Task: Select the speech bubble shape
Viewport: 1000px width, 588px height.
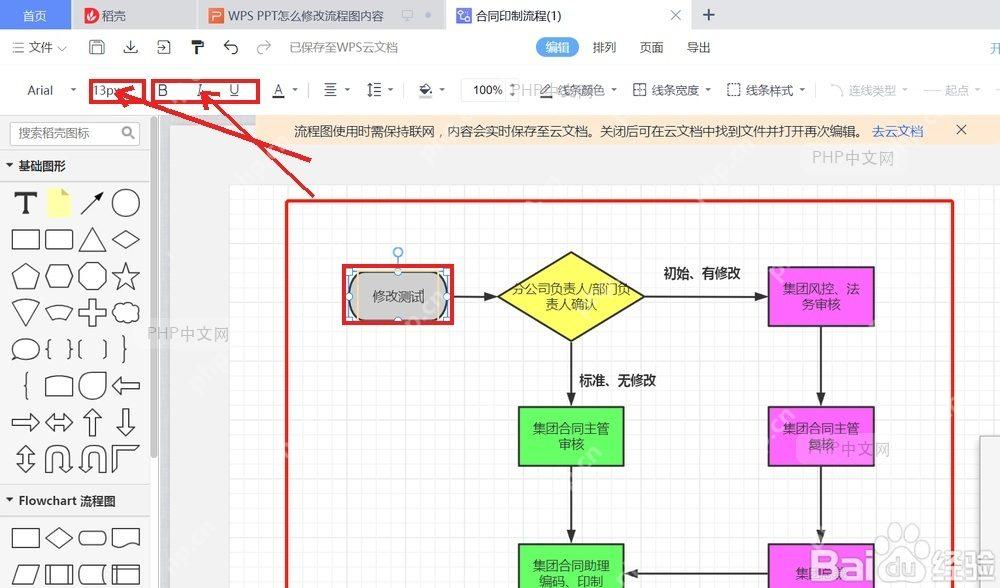Action: [x=26, y=349]
